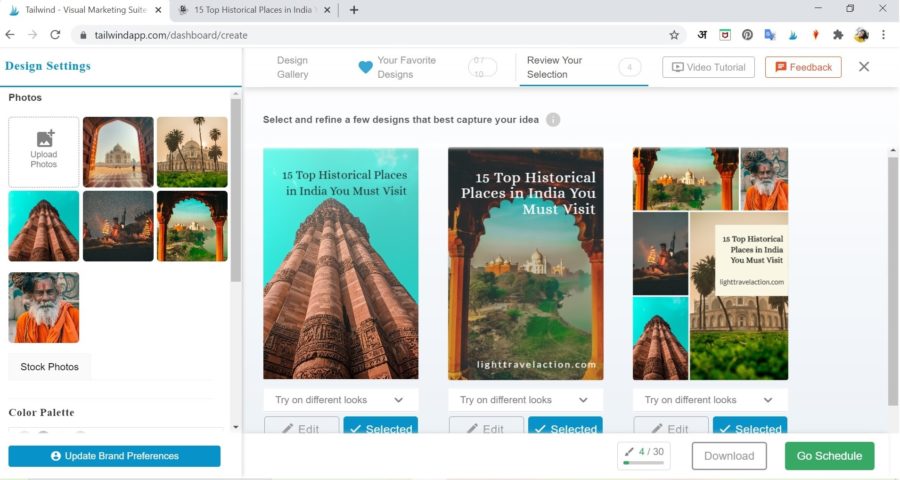Open the photo collage design preview

click(711, 264)
